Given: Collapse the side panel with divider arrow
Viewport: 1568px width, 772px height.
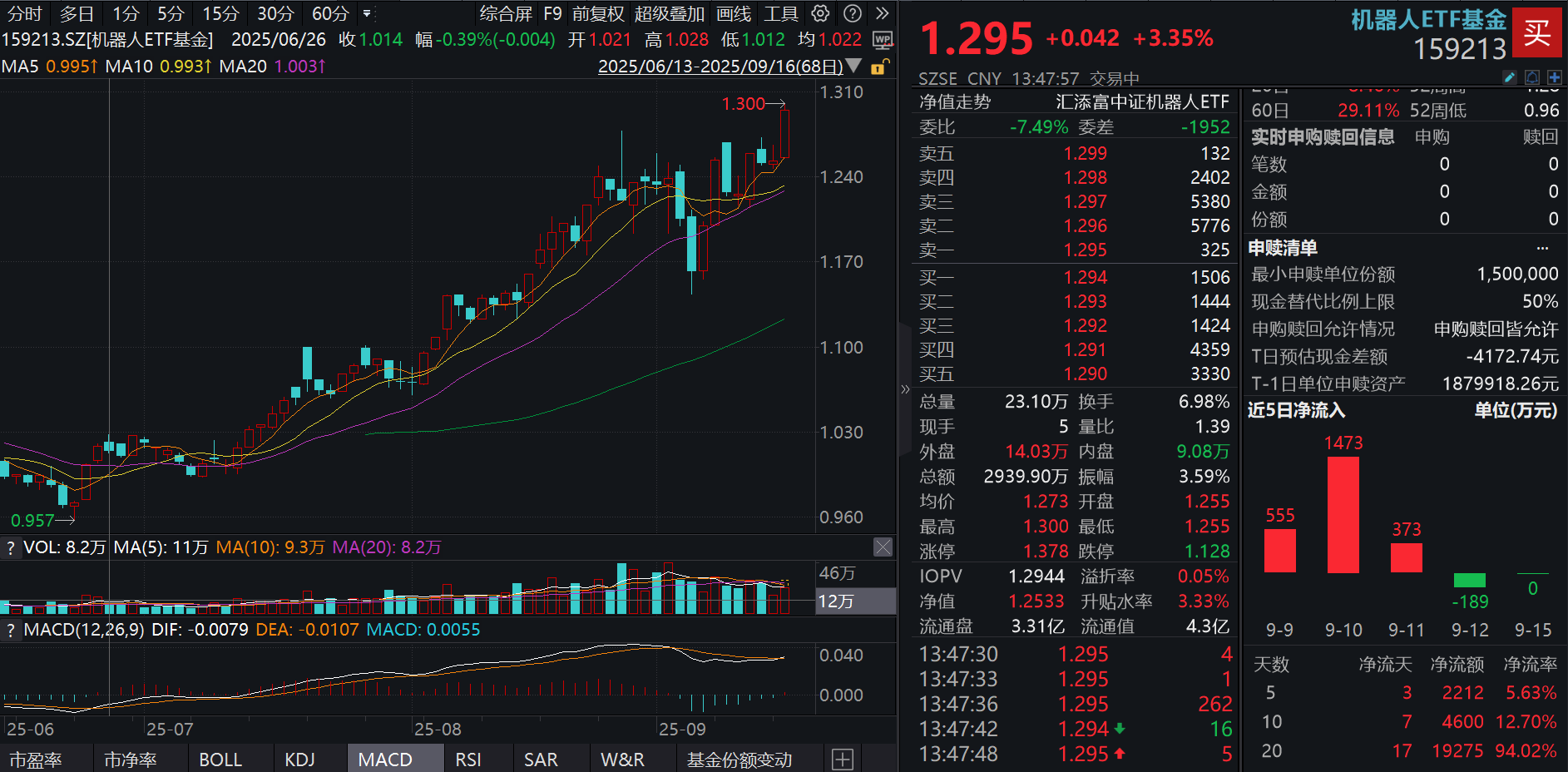Looking at the screenshot, I should coord(905,389).
